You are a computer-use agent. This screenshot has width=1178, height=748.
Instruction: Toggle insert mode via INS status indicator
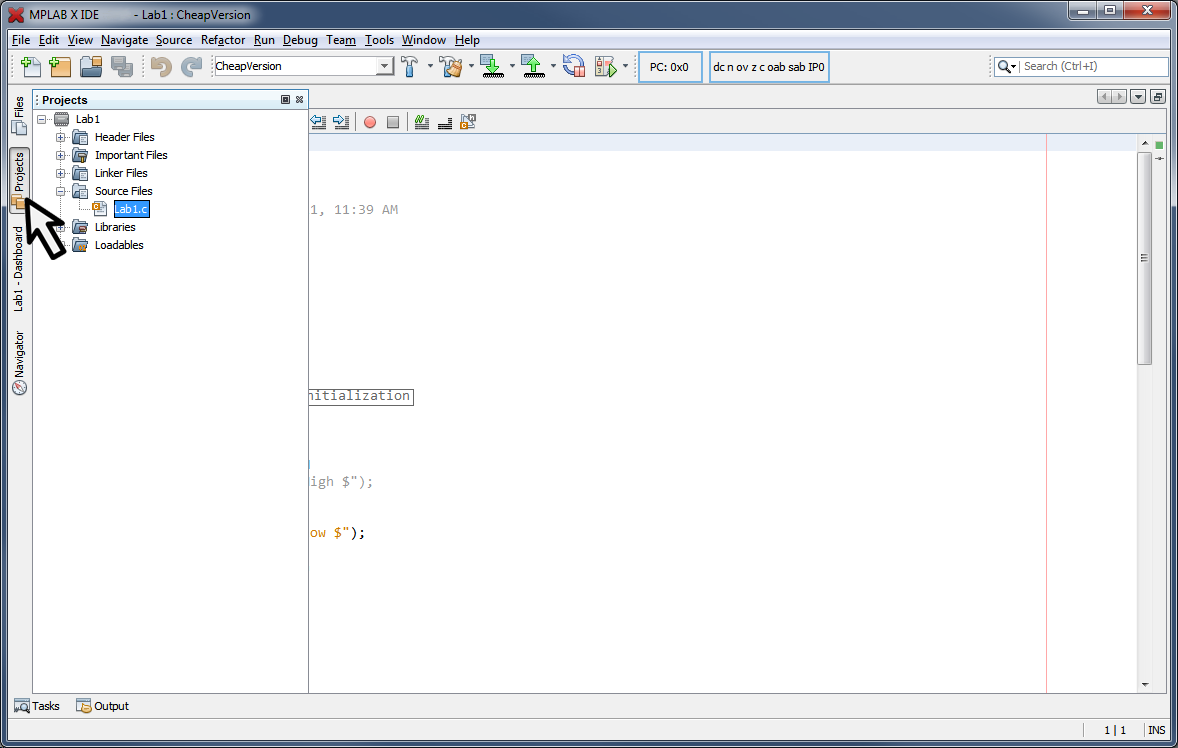[x=1156, y=730]
